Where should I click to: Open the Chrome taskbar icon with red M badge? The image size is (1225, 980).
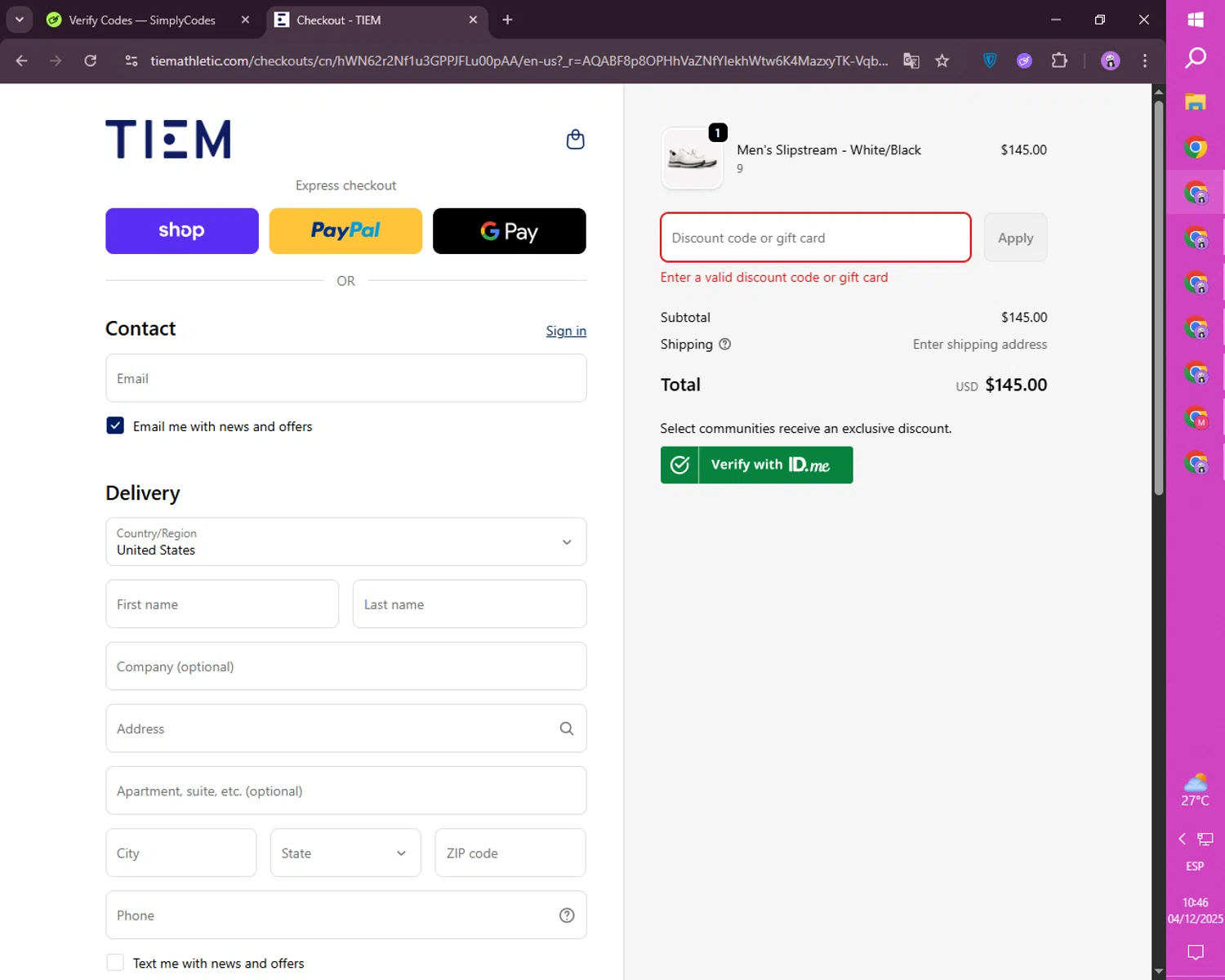pyautogui.click(x=1196, y=417)
